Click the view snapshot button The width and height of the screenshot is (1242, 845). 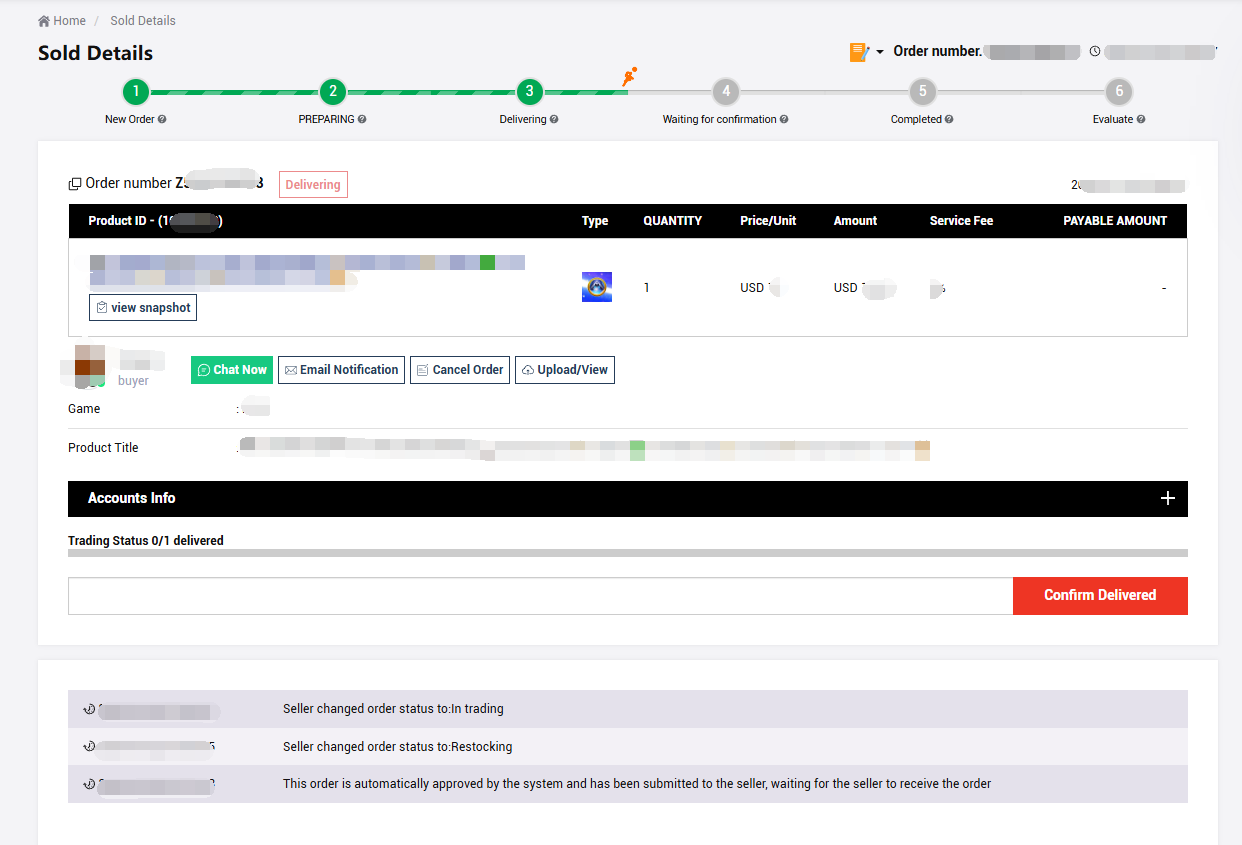(143, 308)
